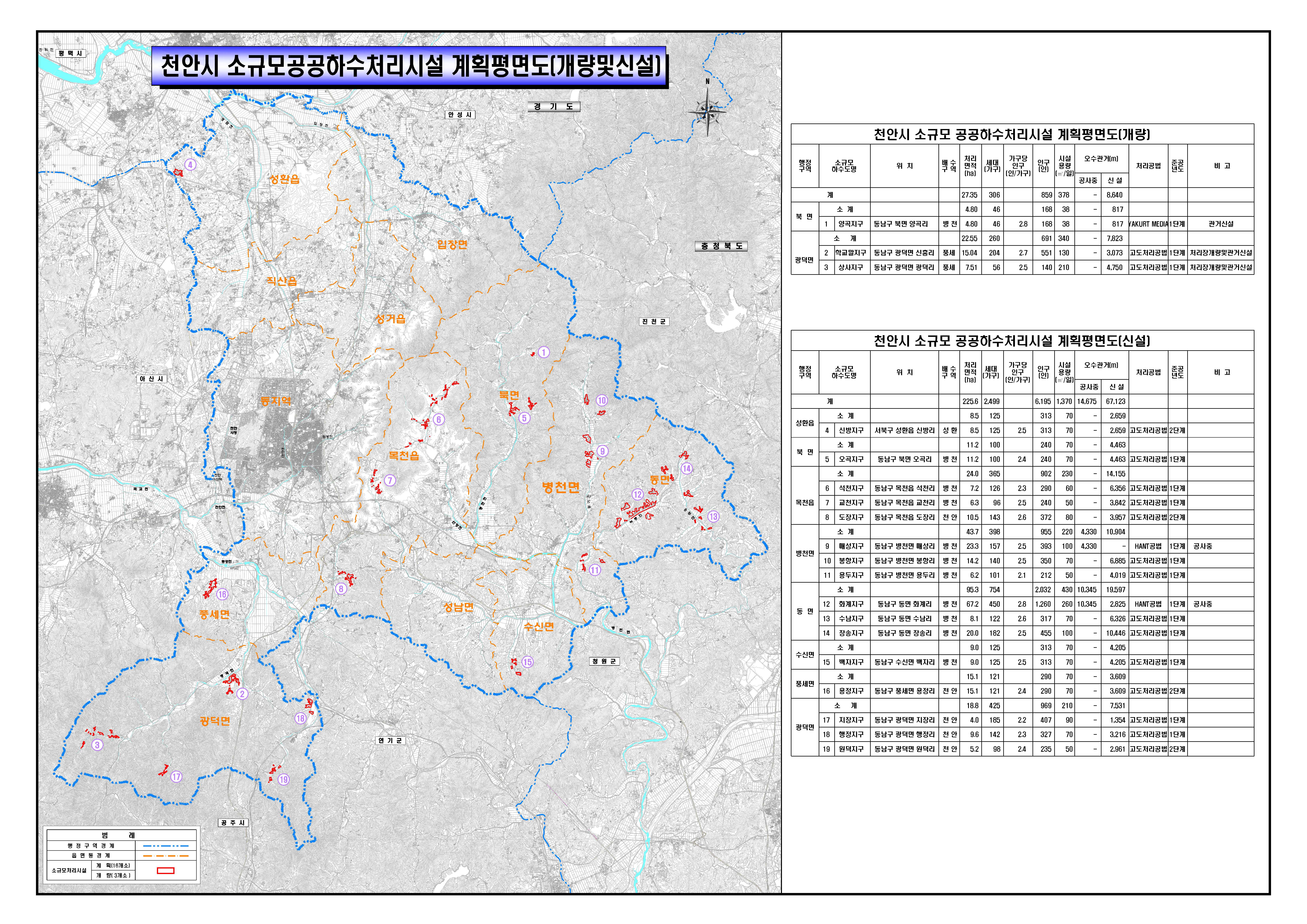The image size is (1307, 924).
Task: Select circled marker 18 on the map
Action: (x=301, y=718)
